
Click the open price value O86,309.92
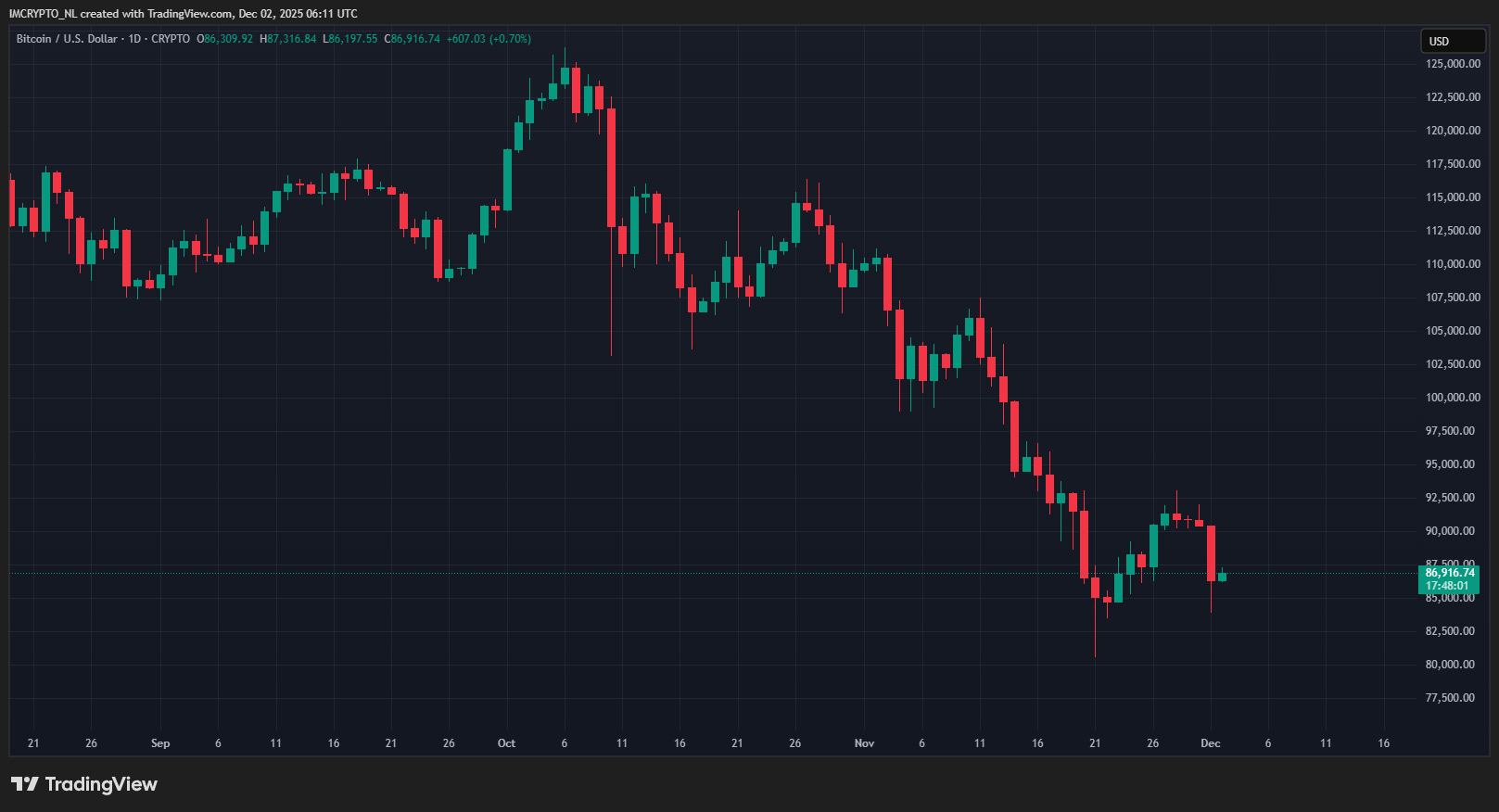[224, 39]
